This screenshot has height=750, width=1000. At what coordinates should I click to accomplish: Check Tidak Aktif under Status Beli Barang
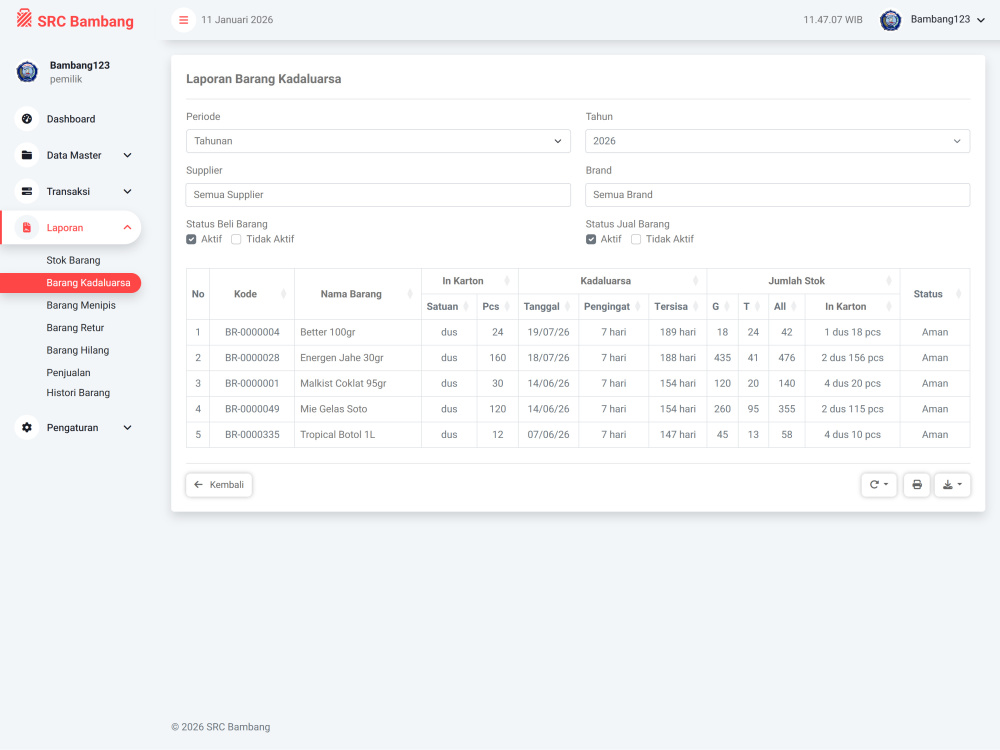[236, 239]
